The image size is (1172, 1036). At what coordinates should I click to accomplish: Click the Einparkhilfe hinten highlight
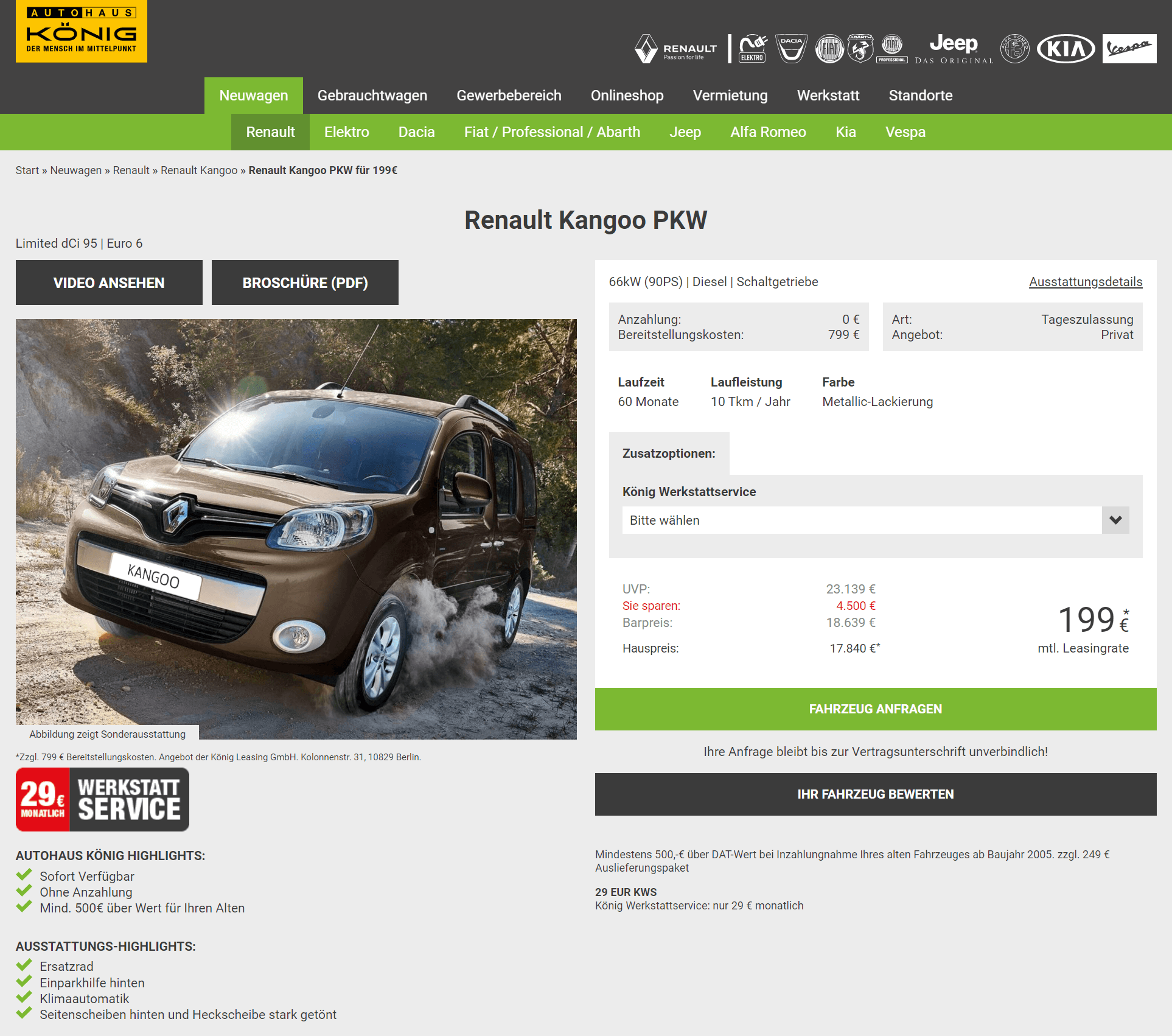tap(92, 982)
